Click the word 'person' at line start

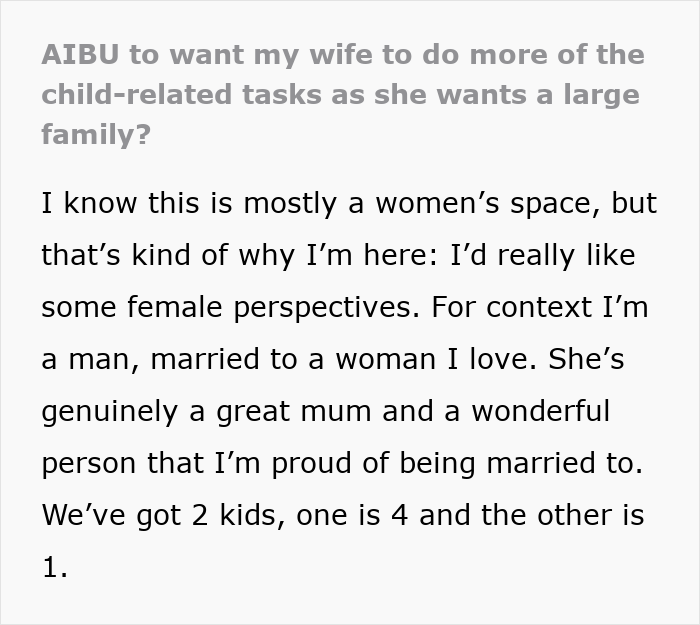tap(85, 463)
